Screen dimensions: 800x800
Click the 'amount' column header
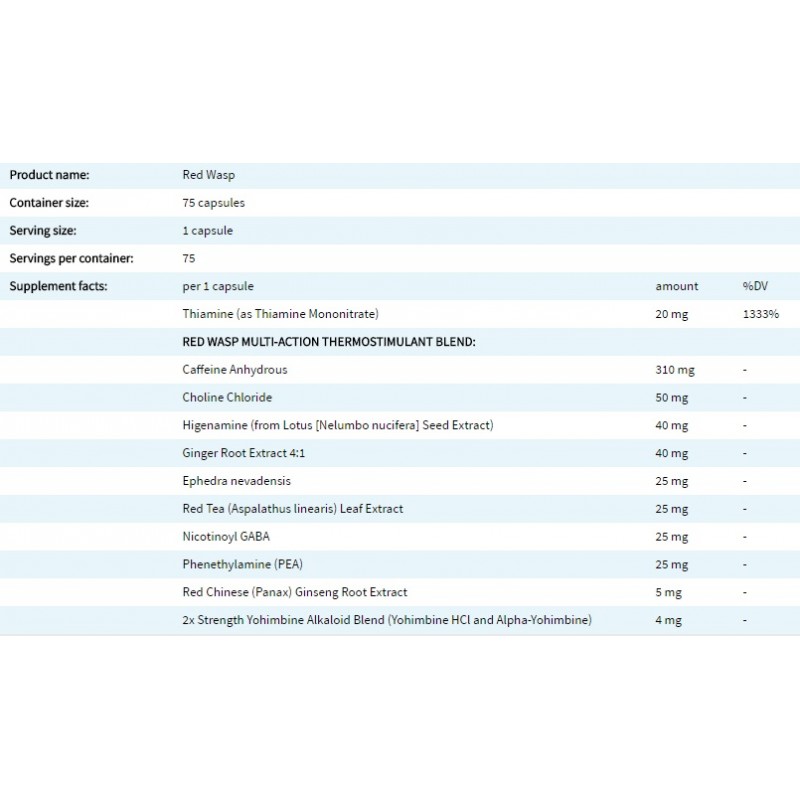(677, 286)
